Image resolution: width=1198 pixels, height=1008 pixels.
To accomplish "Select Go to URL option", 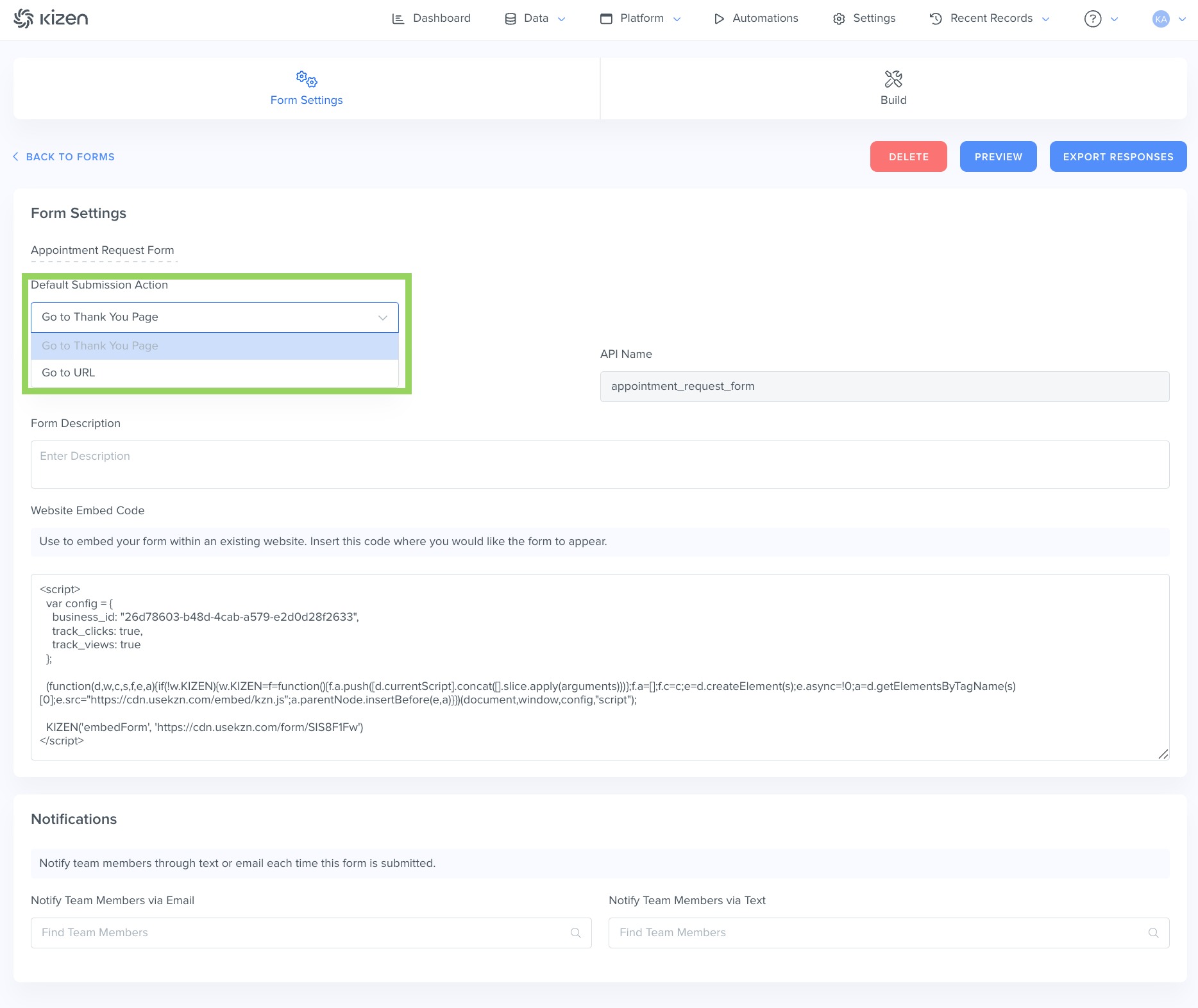I will (214, 373).
